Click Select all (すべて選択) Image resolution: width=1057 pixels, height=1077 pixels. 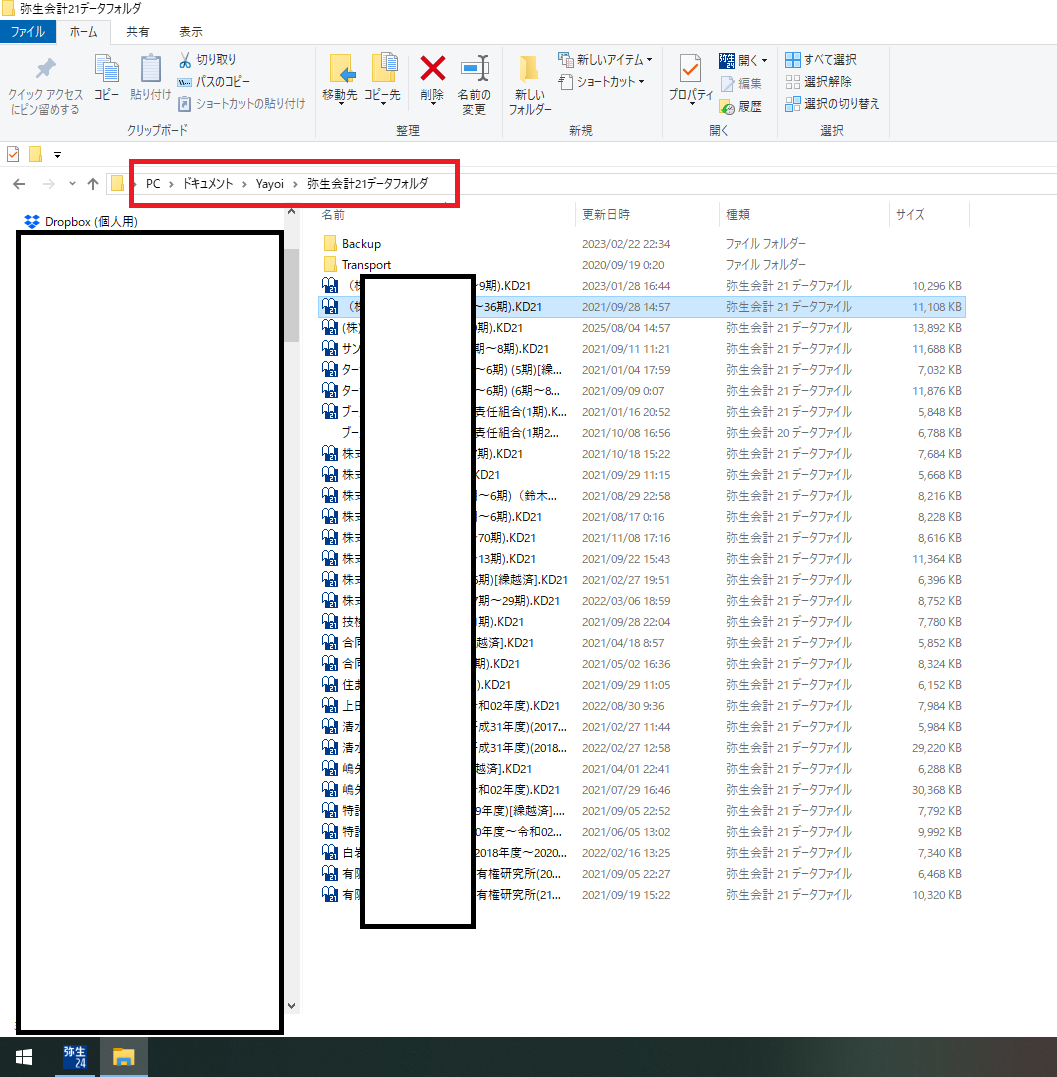(x=821, y=60)
